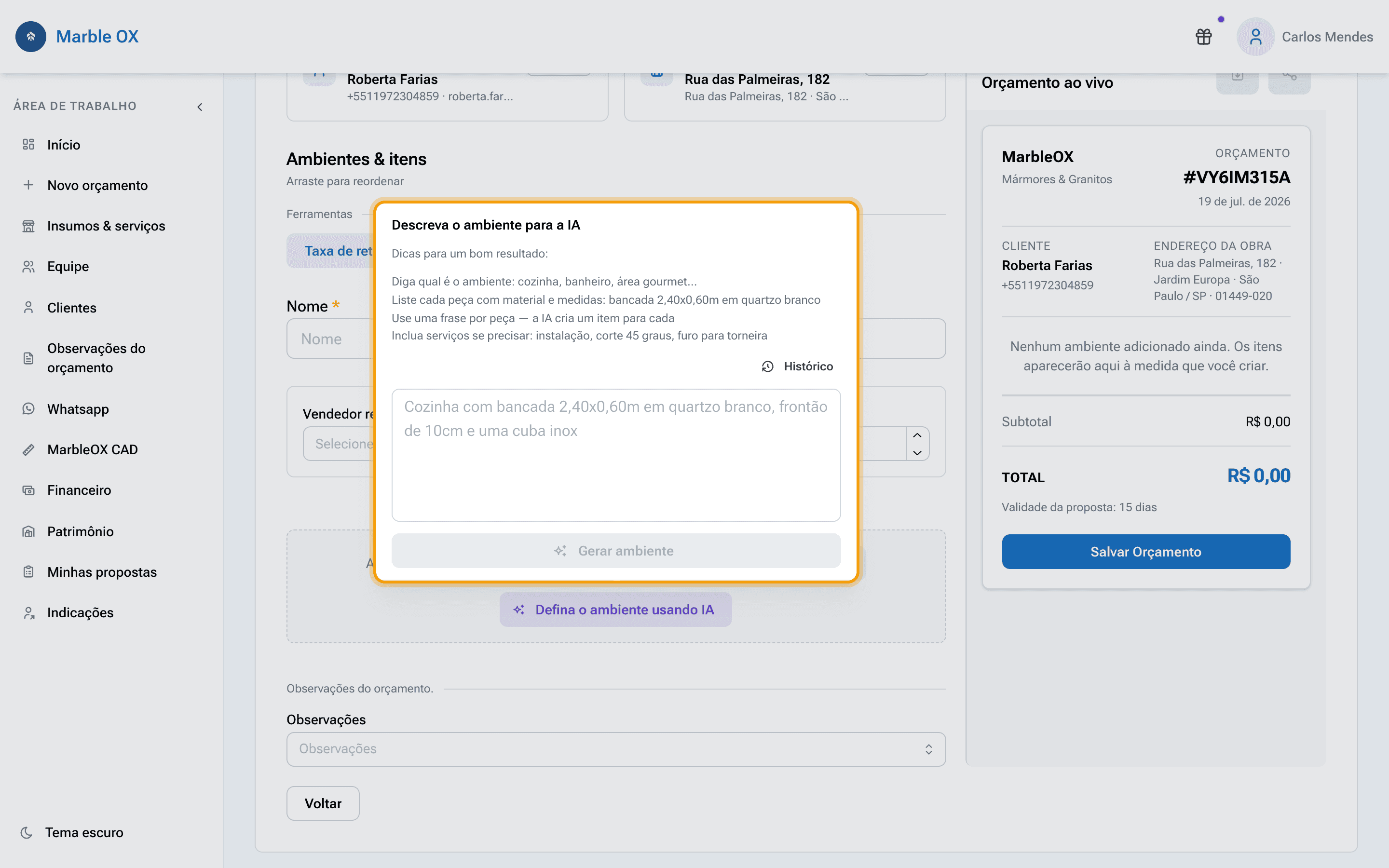The width and height of the screenshot is (1389, 868).
Task: Click the building icon for Patrimônio
Action: [x=28, y=531]
